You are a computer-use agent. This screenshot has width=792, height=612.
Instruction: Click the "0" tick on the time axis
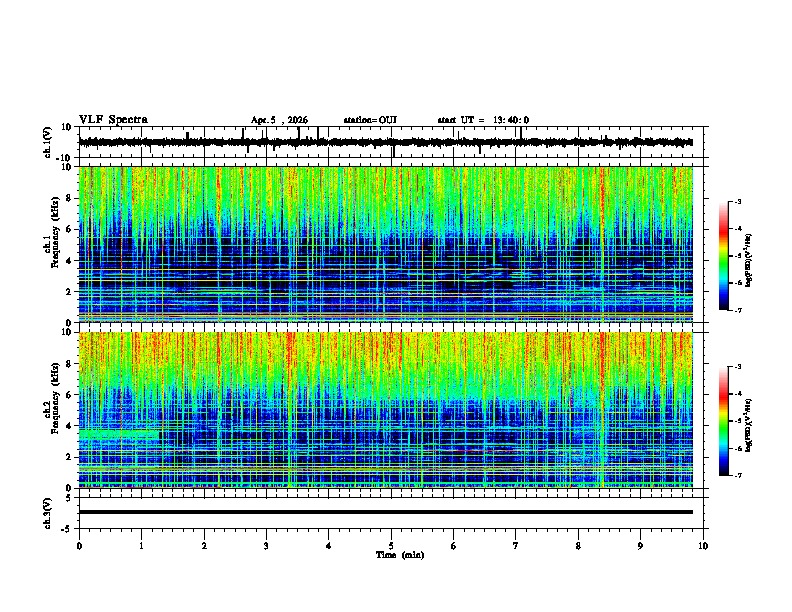coord(79,546)
